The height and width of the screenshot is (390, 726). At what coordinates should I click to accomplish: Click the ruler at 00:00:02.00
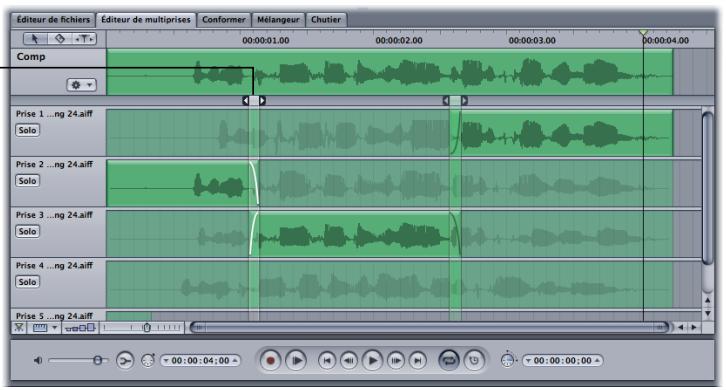399,40
